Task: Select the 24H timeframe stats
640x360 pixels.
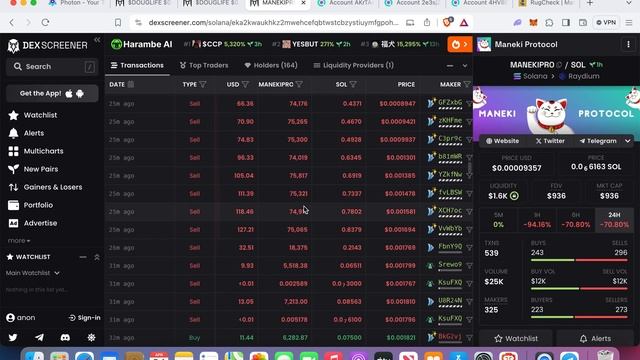Action: [x=614, y=220]
